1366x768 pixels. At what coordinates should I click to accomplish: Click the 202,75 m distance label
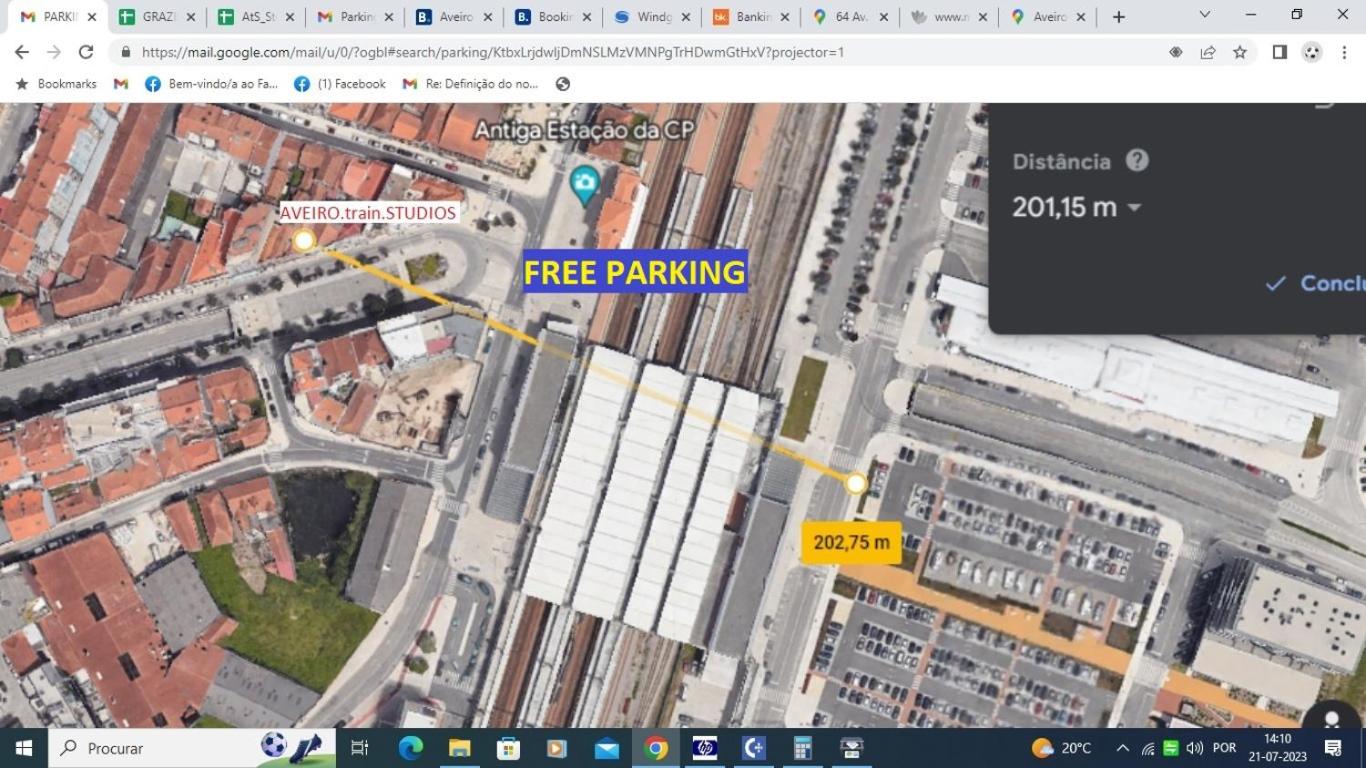click(x=851, y=542)
